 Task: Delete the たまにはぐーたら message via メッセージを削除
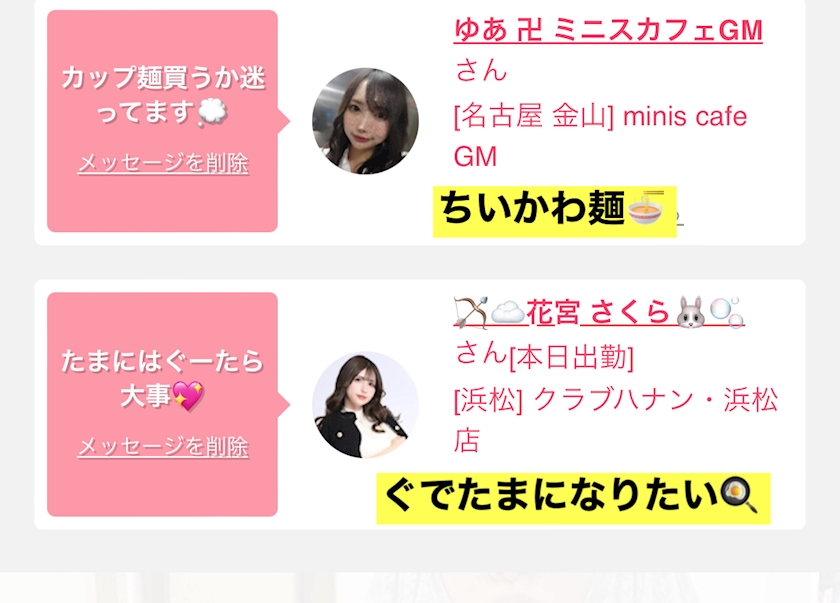[163, 446]
